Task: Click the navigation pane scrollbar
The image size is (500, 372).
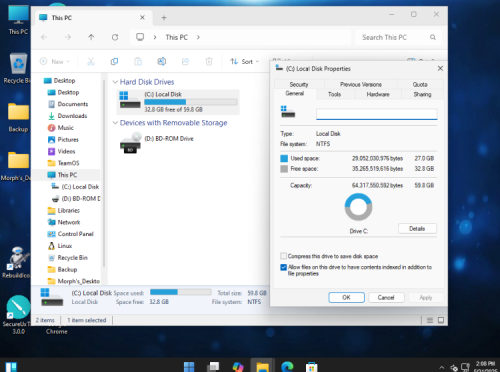Action: pyautogui.click(x=104, y=173)
